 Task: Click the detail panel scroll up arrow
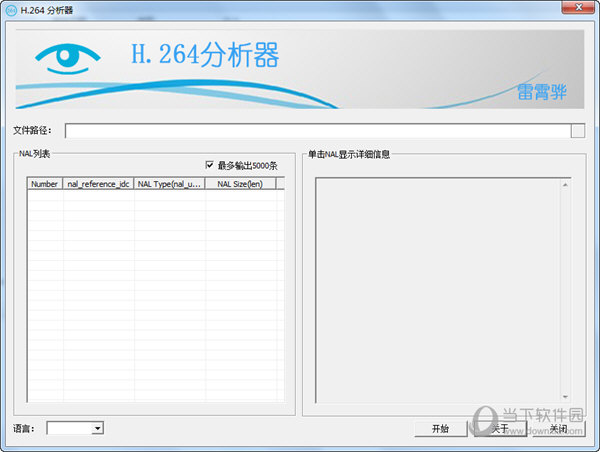pyautogui.click(x=565, y=185)
